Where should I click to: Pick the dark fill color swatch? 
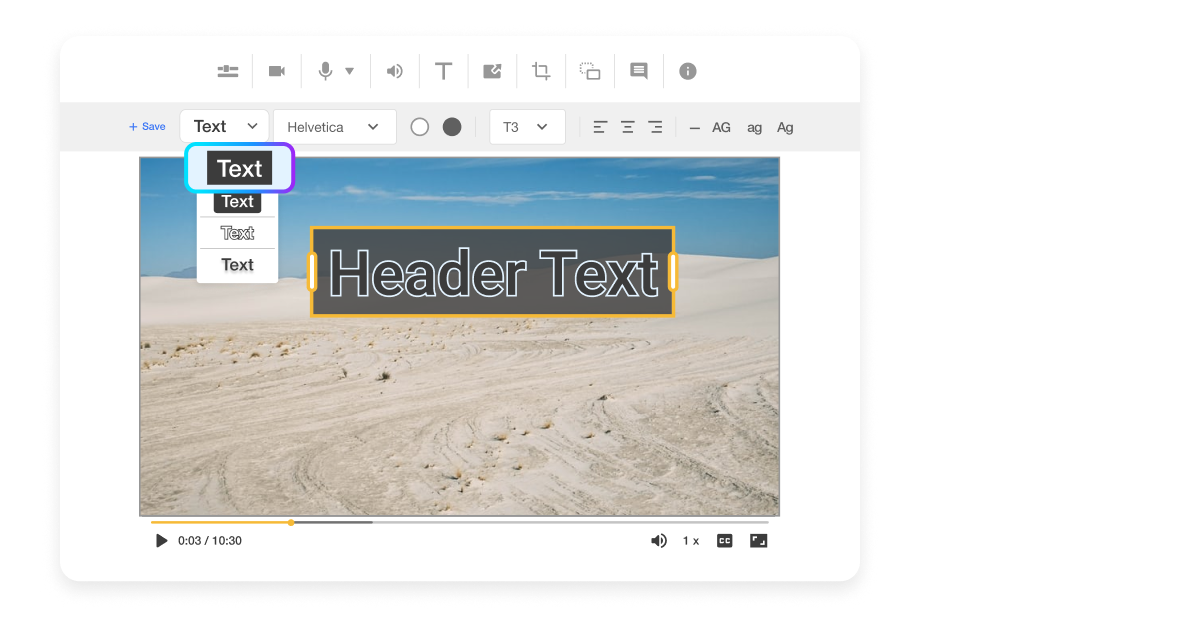tap(451, 127)
